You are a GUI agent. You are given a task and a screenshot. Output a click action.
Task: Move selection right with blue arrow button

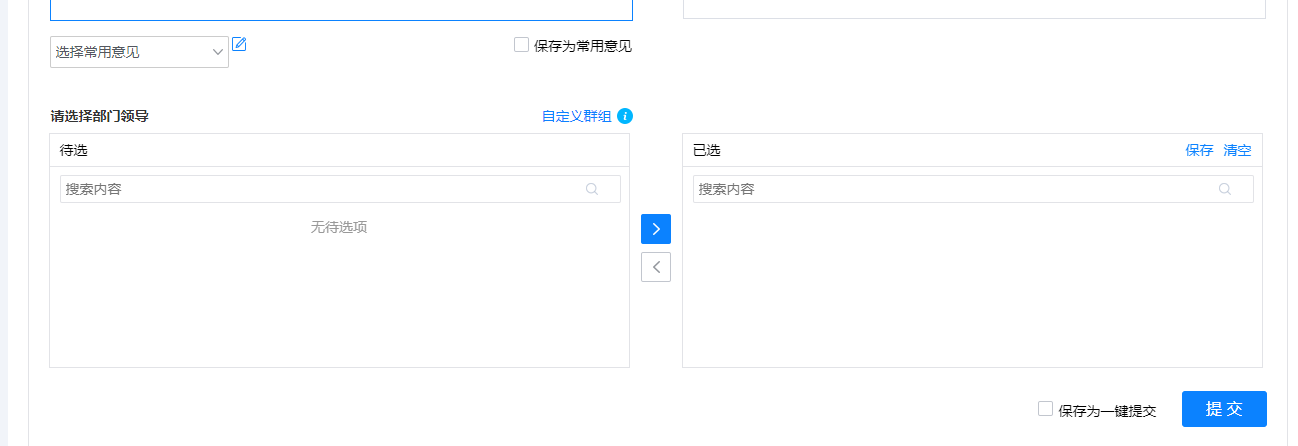click(656, 229)
